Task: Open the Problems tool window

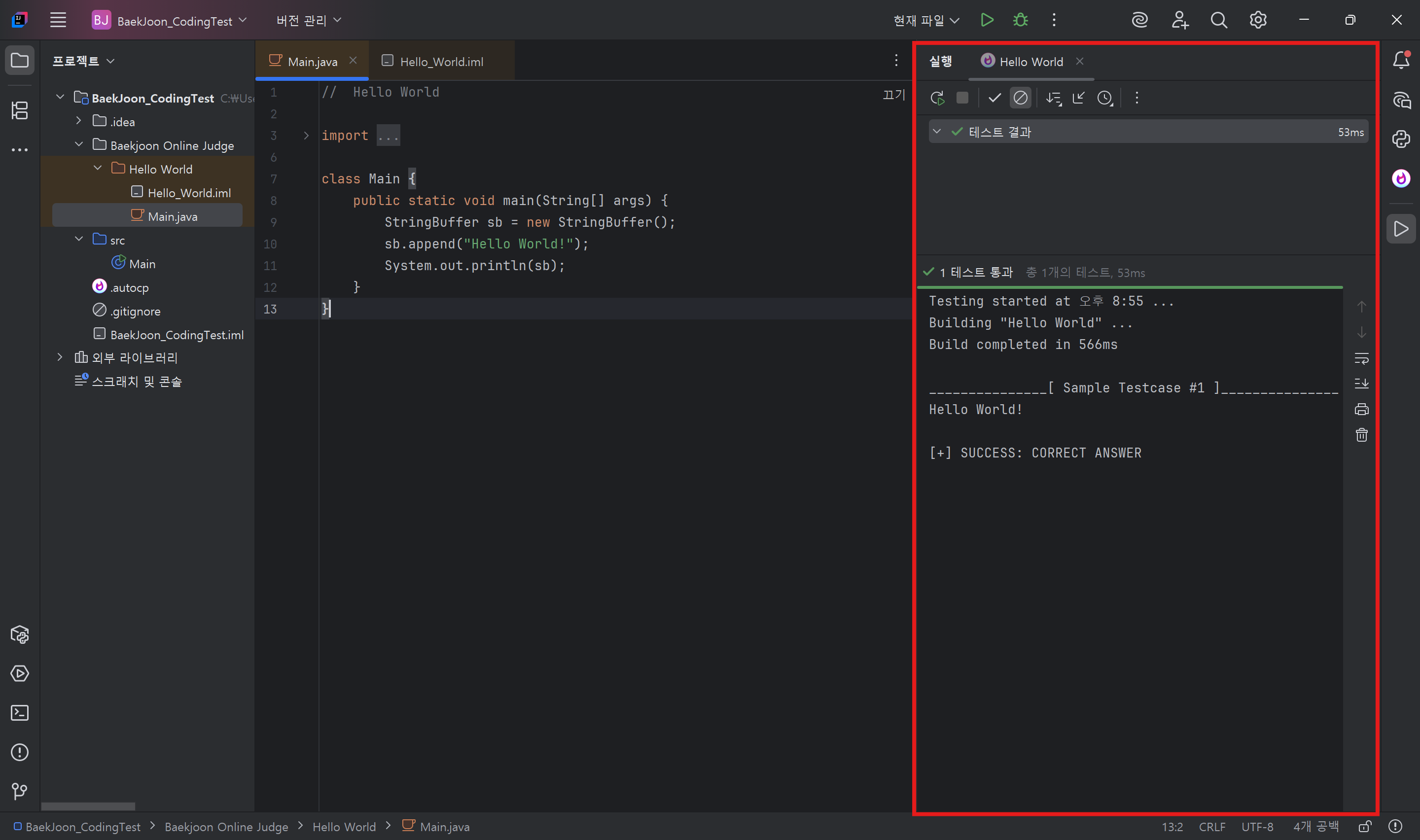Action: click(20, 752)
